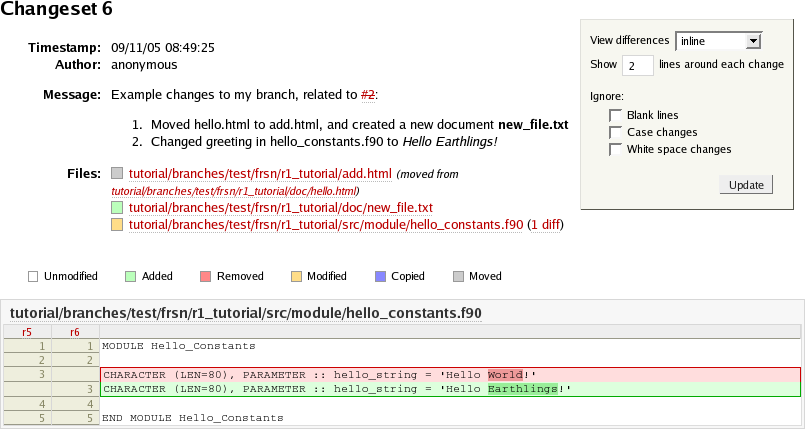Click the green added icon beside new_file.txt
The image size is (805, 429).
[117, 207]
